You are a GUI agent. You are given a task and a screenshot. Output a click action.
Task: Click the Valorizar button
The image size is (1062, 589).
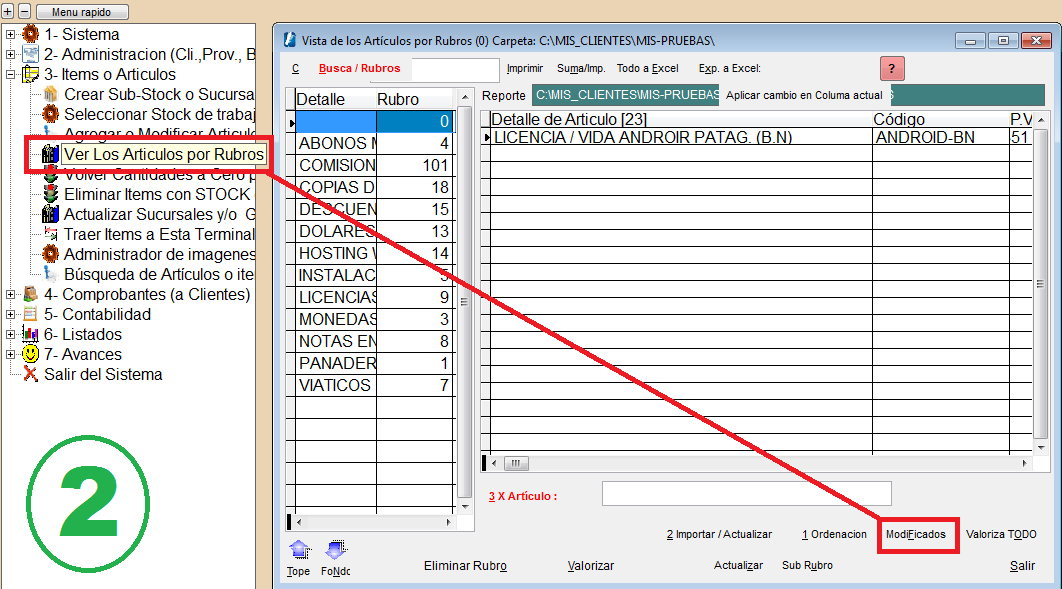coord(591,566)
